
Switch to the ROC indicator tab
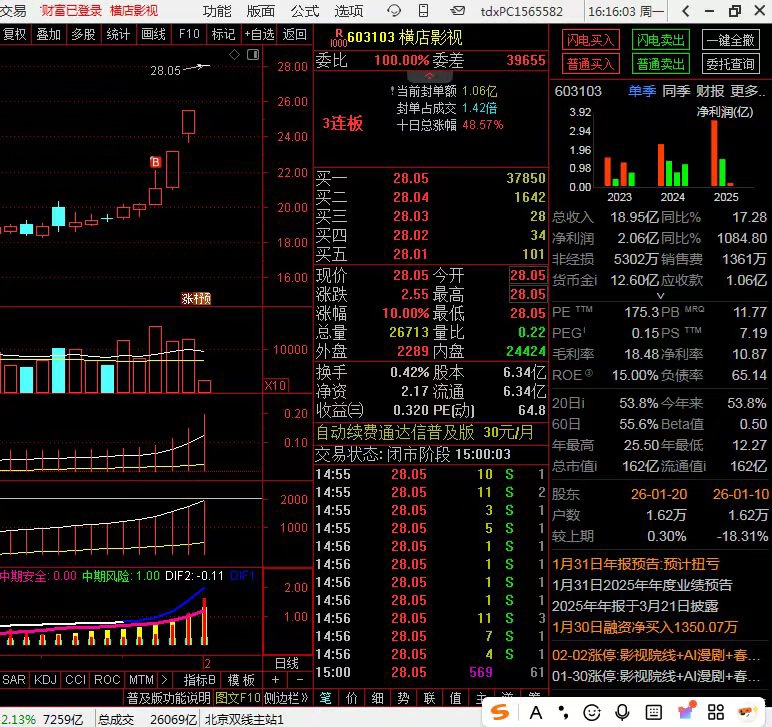107,680
